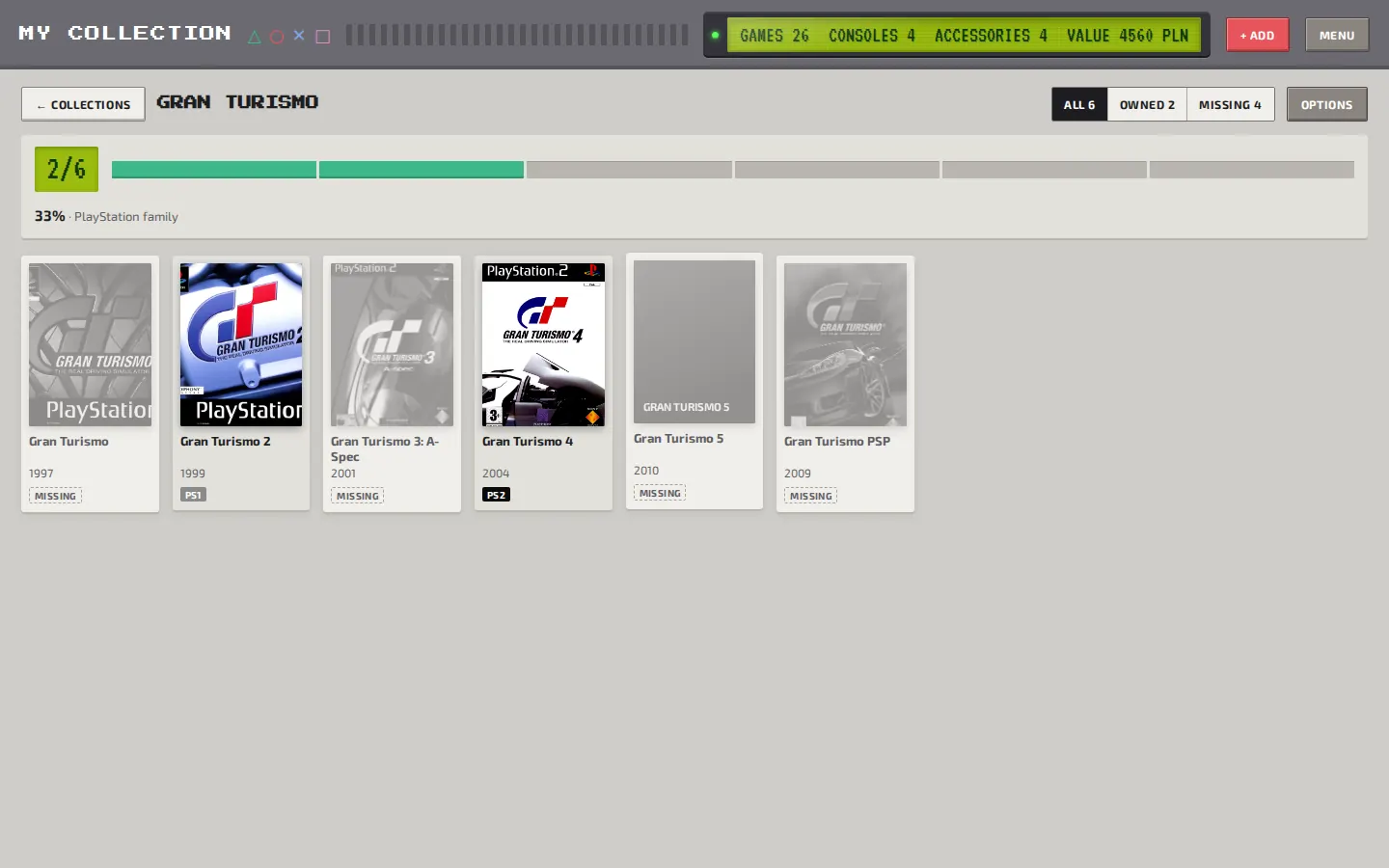1389x868 pixels.
Task: Go back to Collections
Action: 83,104
